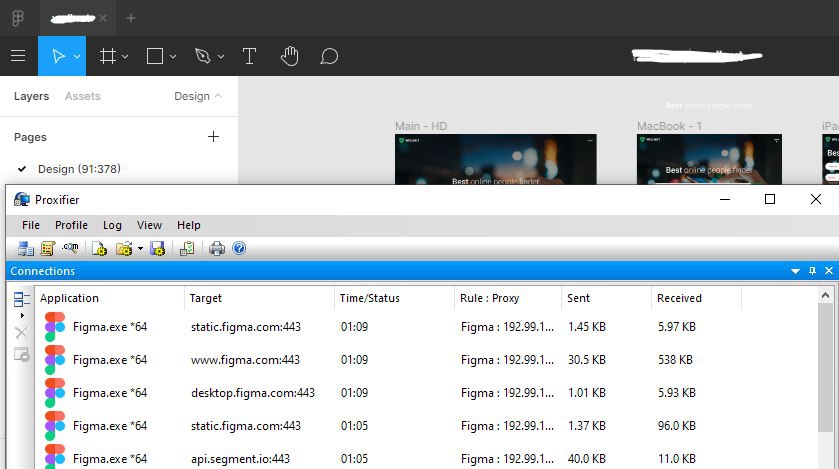Image resolution: width=839 pixels, height=469 pixels.
Task: Select the Frame tool
Action: pyautogui.click(x=108, y=56)
